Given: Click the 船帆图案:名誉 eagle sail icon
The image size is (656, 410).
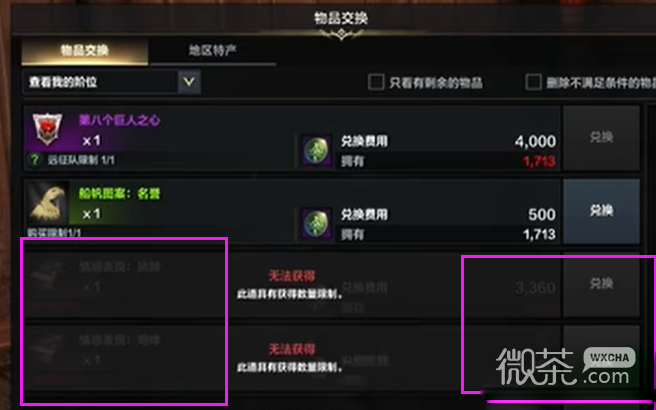Looking at the screenshot, I should pos(48,204).
